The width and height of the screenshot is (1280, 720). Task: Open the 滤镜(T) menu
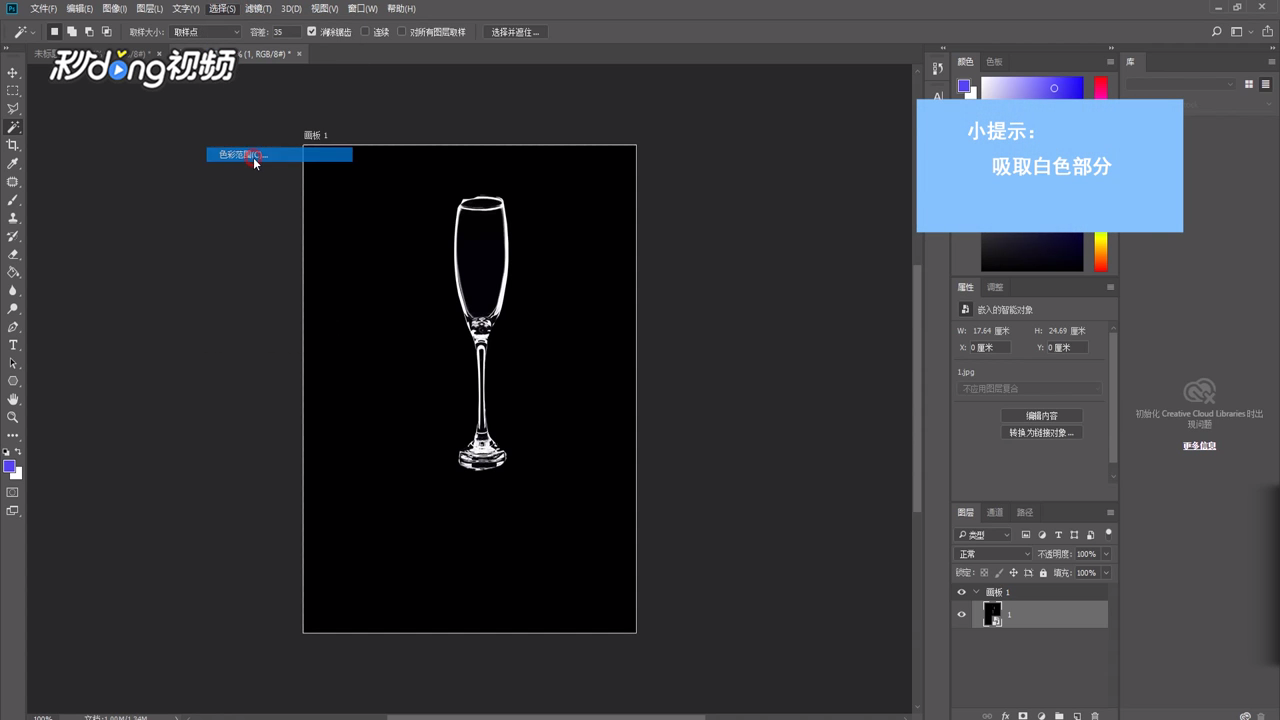pos(258,8)
